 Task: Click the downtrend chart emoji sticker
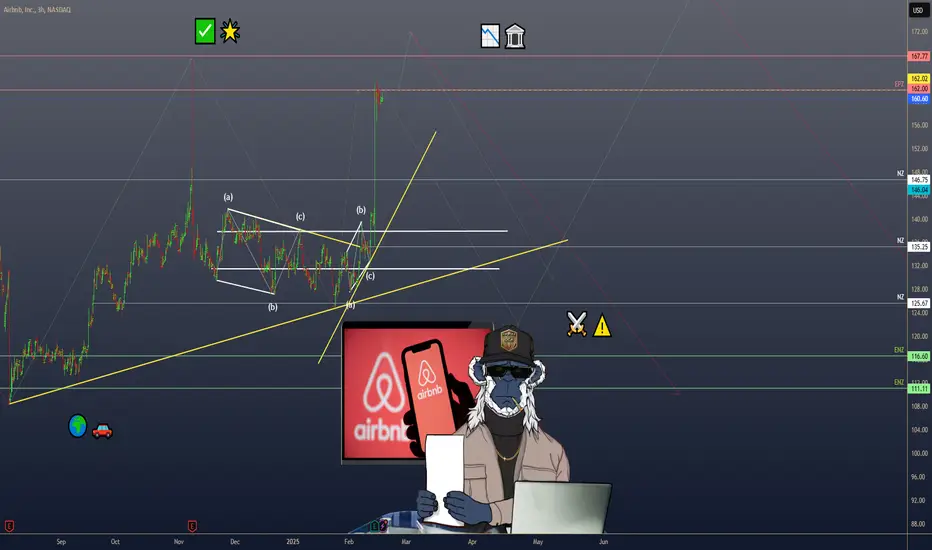pyautogui.click(x=490, y=36)
